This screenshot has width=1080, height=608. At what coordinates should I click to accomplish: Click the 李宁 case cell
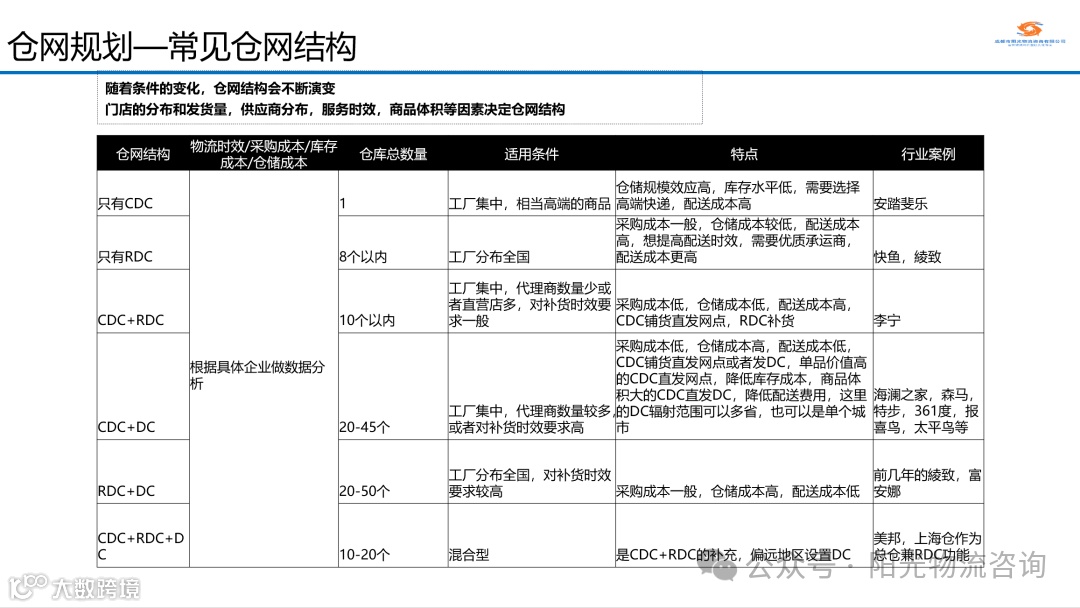928,301
